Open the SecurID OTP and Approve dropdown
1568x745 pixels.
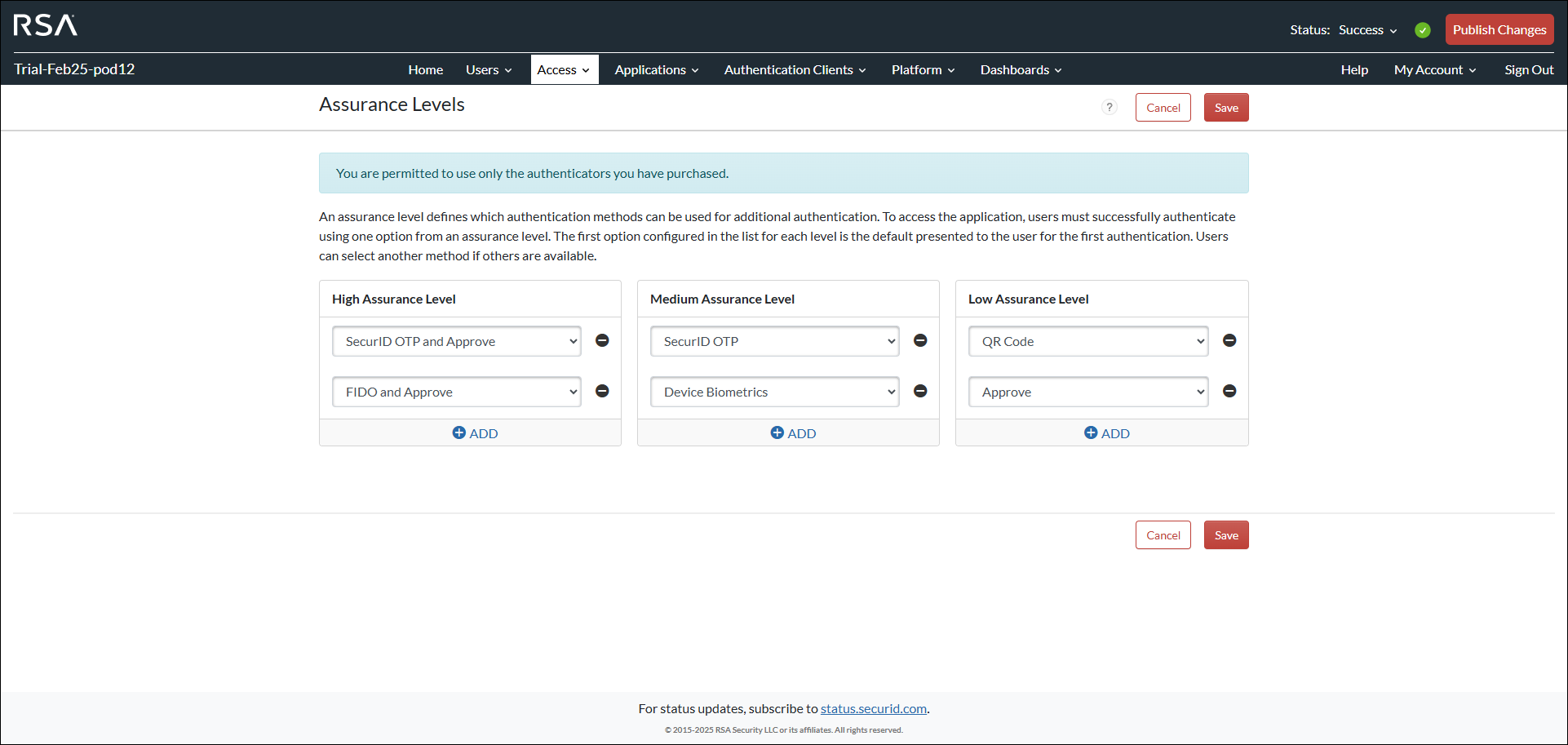(x=456, y=341)
